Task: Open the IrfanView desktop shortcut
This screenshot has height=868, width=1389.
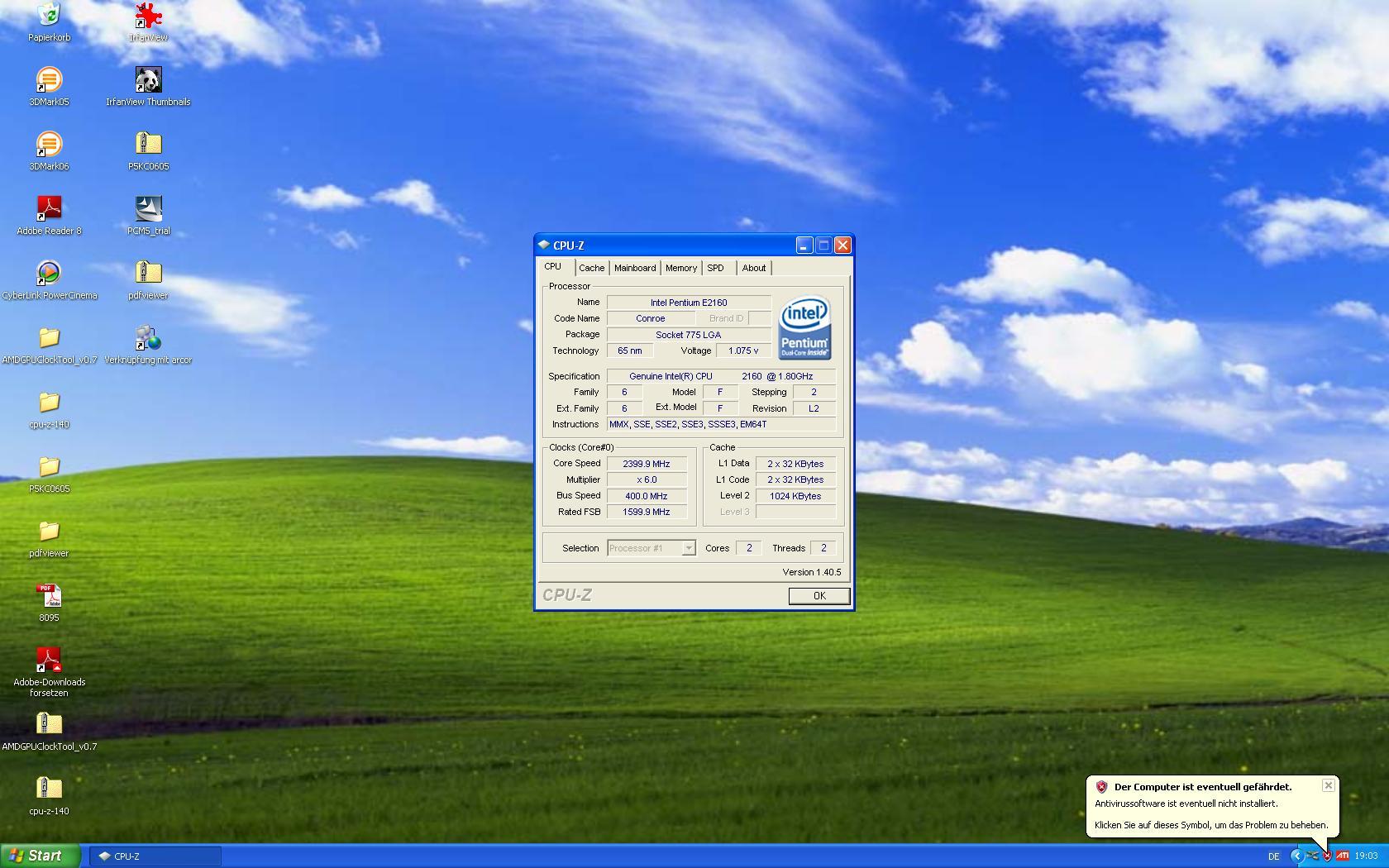Action: (148, 21)
